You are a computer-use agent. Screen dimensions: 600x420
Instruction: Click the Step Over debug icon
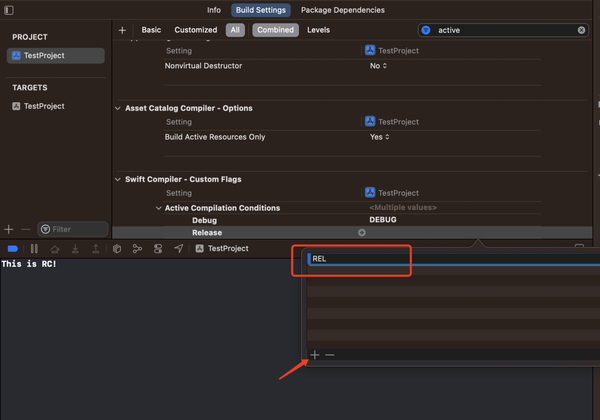click(55, 249)
